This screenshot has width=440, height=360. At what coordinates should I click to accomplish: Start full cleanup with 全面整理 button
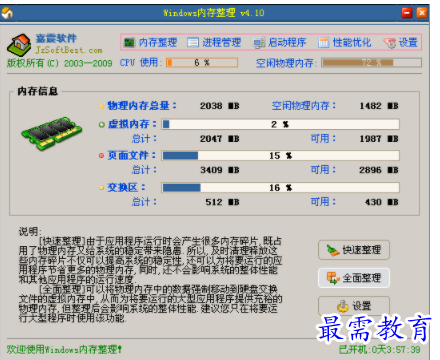pyautogui.click(x=354, y=278)
